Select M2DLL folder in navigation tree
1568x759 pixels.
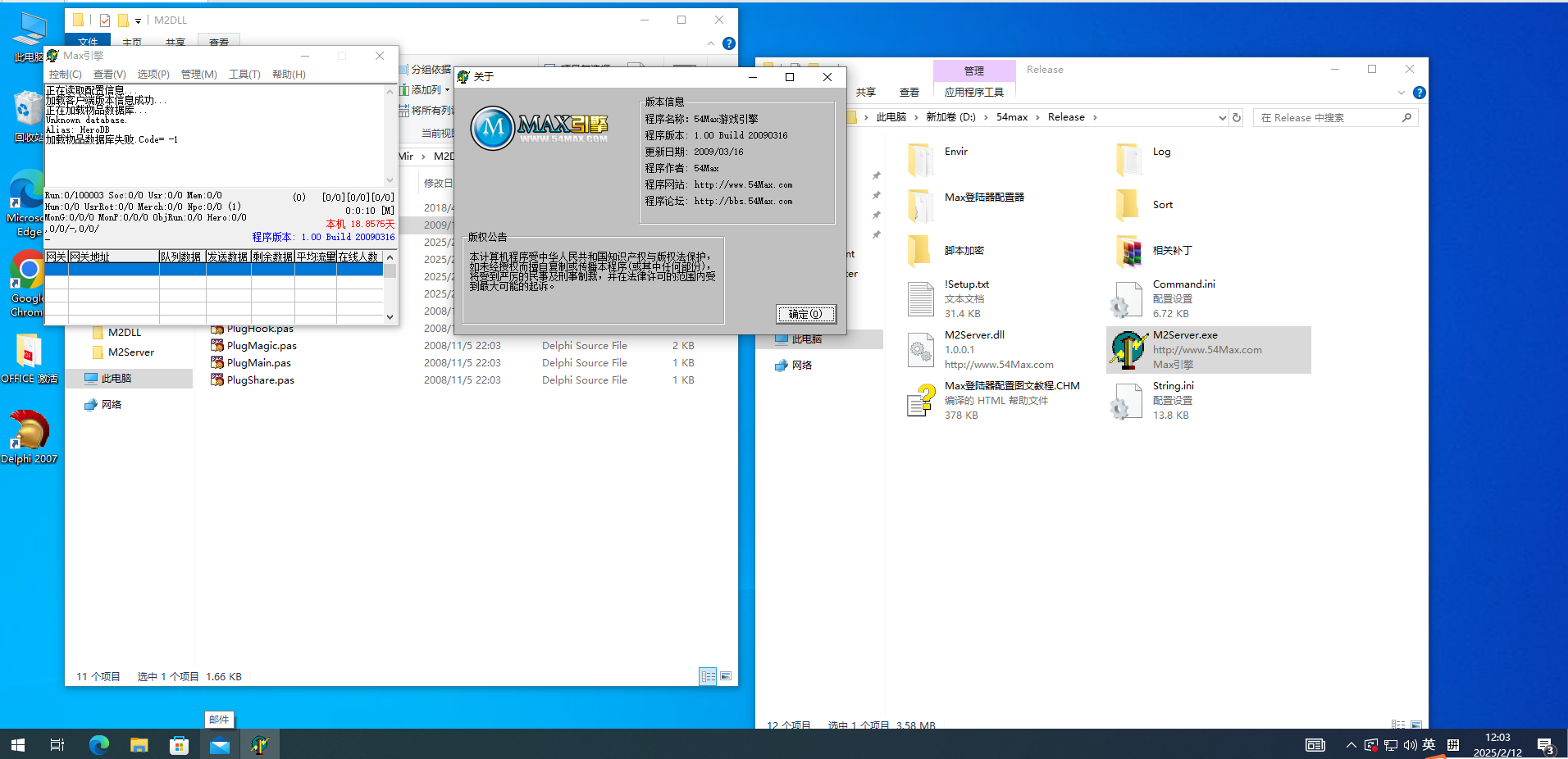[x=125, y=333]
